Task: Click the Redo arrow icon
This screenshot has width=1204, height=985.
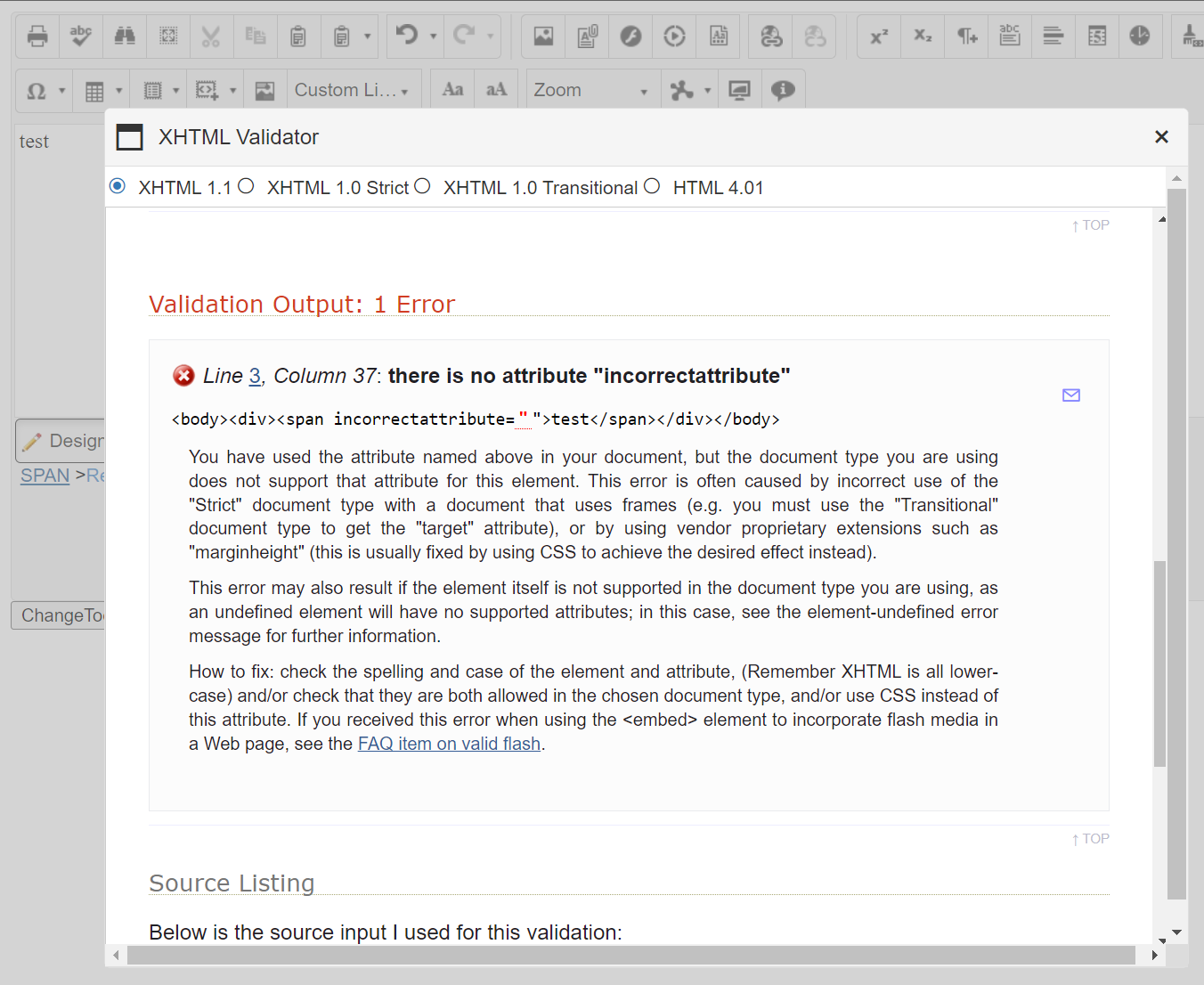Action: coord(463,36)
